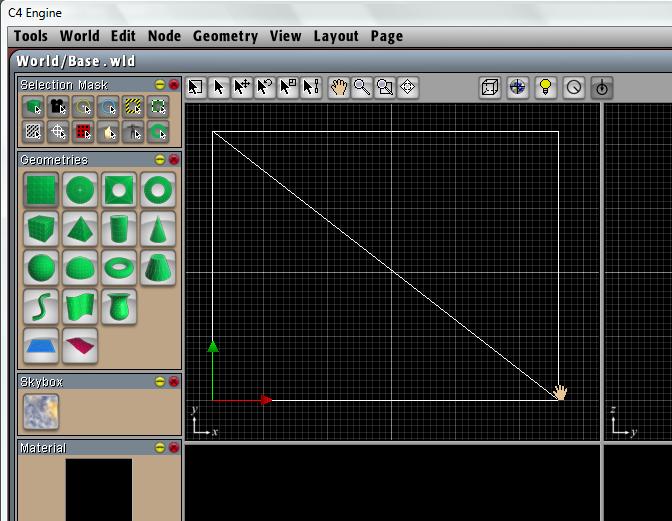Image resolution: width=672 pixels, height=521 pixels.
Task: Select the skybox thumbnail
Action: (x=40, y=412)
